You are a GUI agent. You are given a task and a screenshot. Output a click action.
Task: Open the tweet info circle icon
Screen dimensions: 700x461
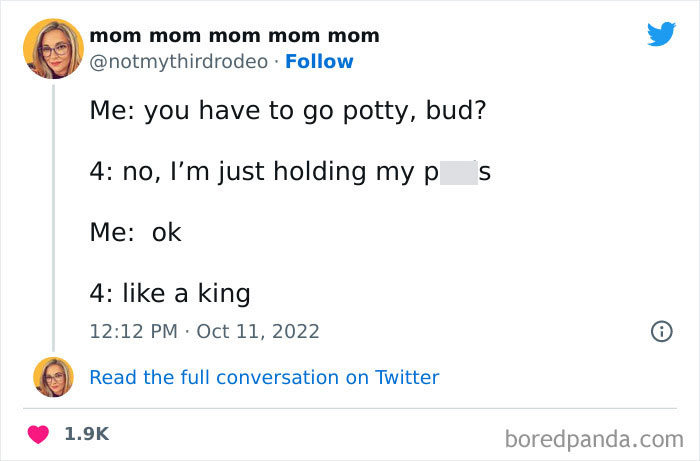pos(661,331)
